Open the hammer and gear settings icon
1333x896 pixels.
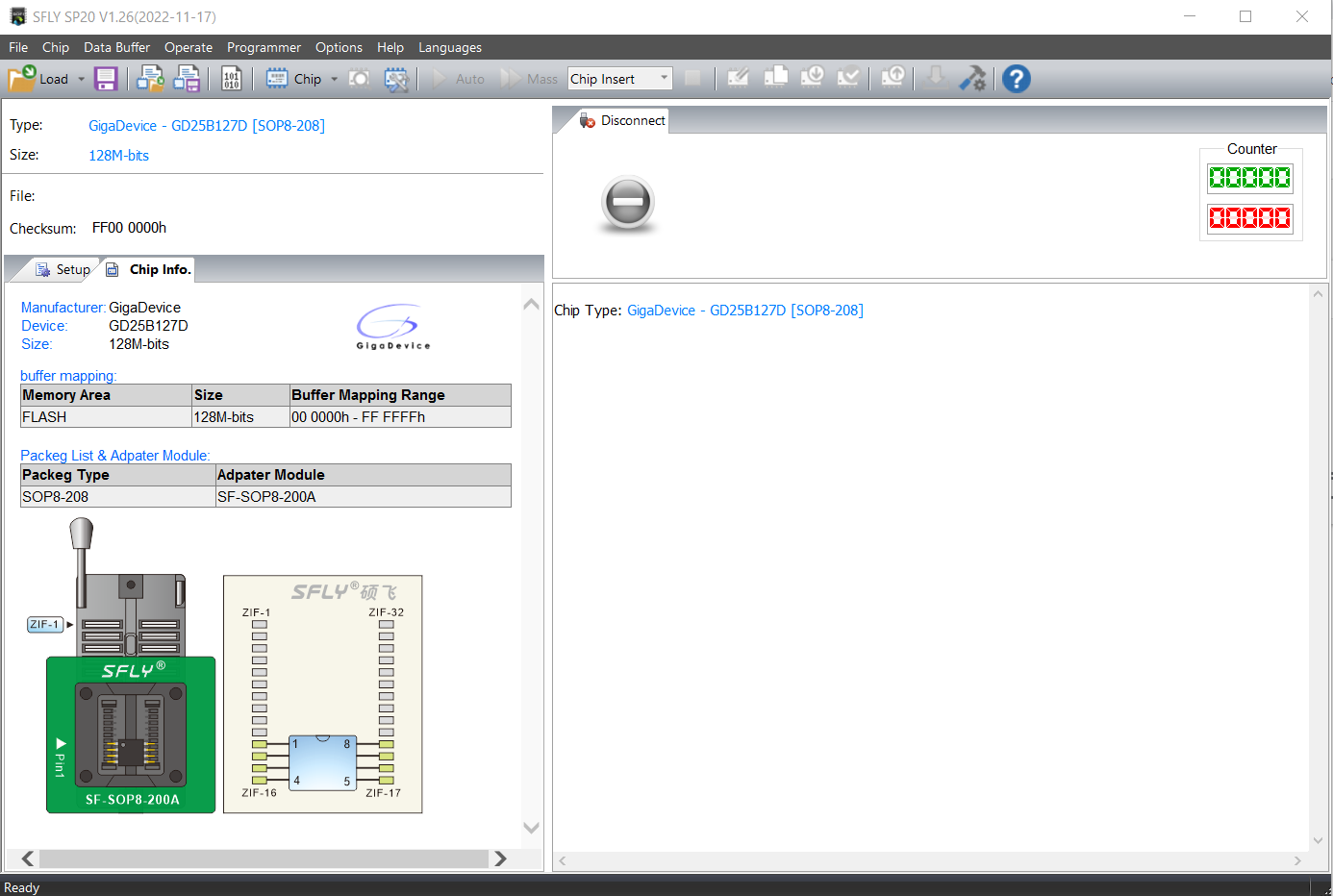(x=972, y=79)
